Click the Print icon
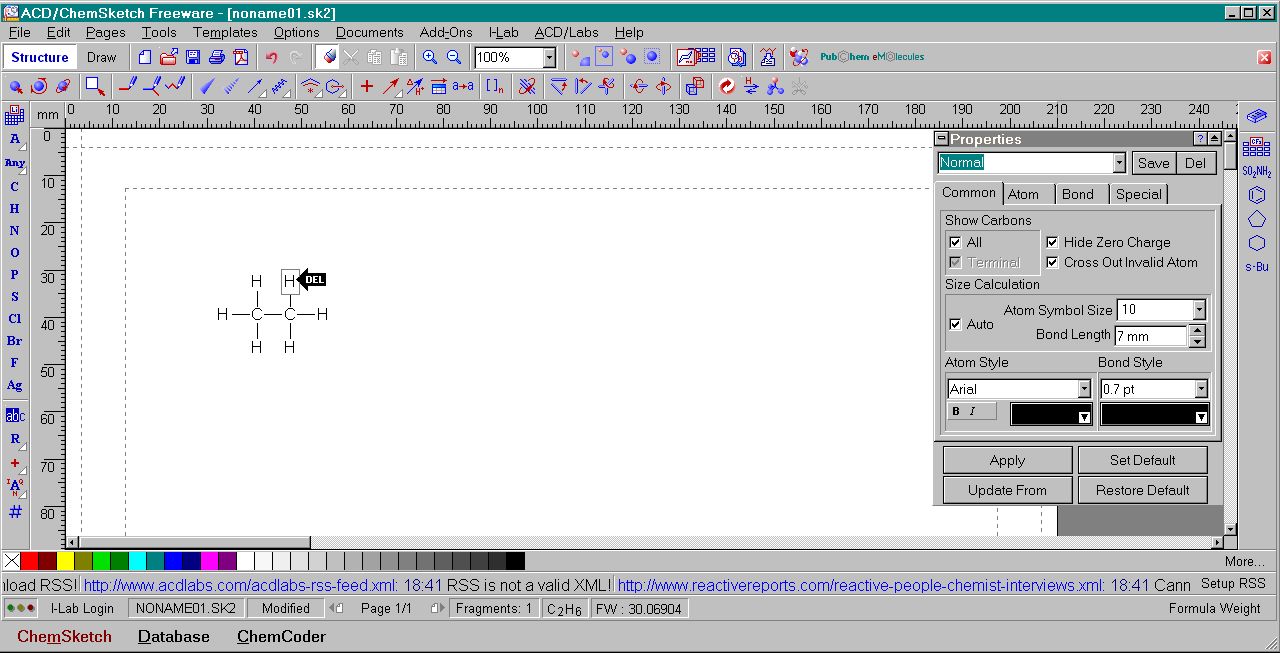The height and width of the screenshot is (653, 1280). coord(217,57)
